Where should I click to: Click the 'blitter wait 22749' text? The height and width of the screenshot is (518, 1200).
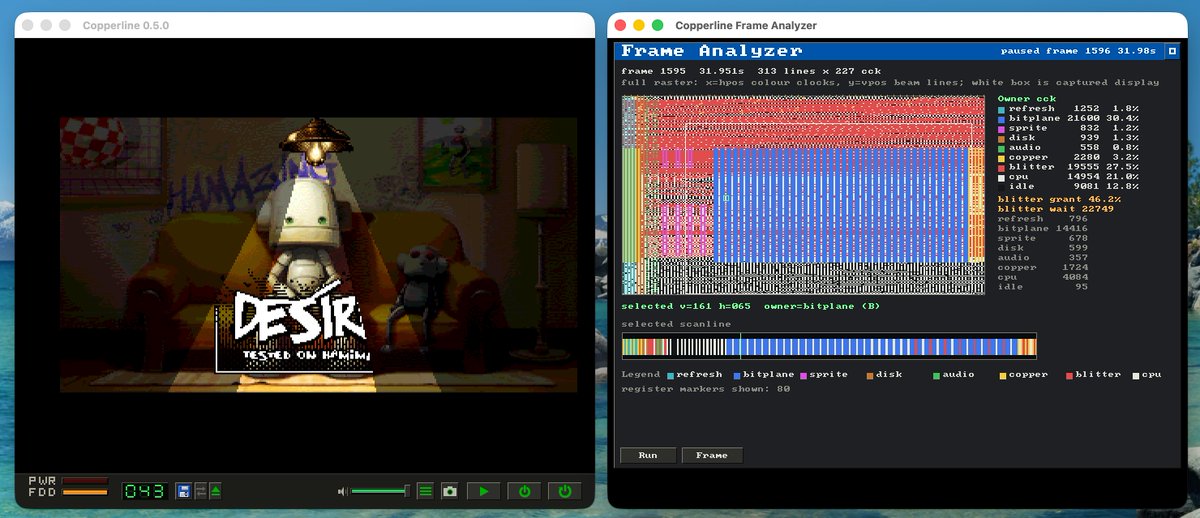(1056, 209)
